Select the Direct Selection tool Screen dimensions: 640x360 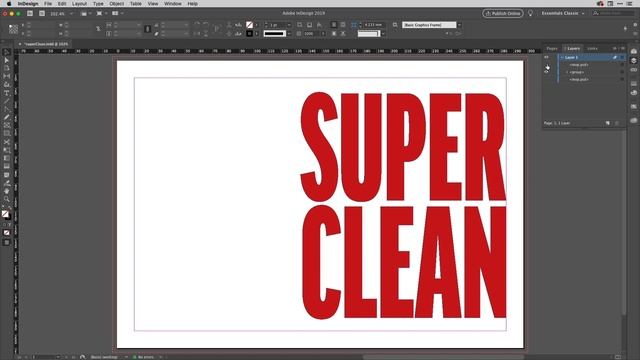pyautogui.click(x=7, y=60)
